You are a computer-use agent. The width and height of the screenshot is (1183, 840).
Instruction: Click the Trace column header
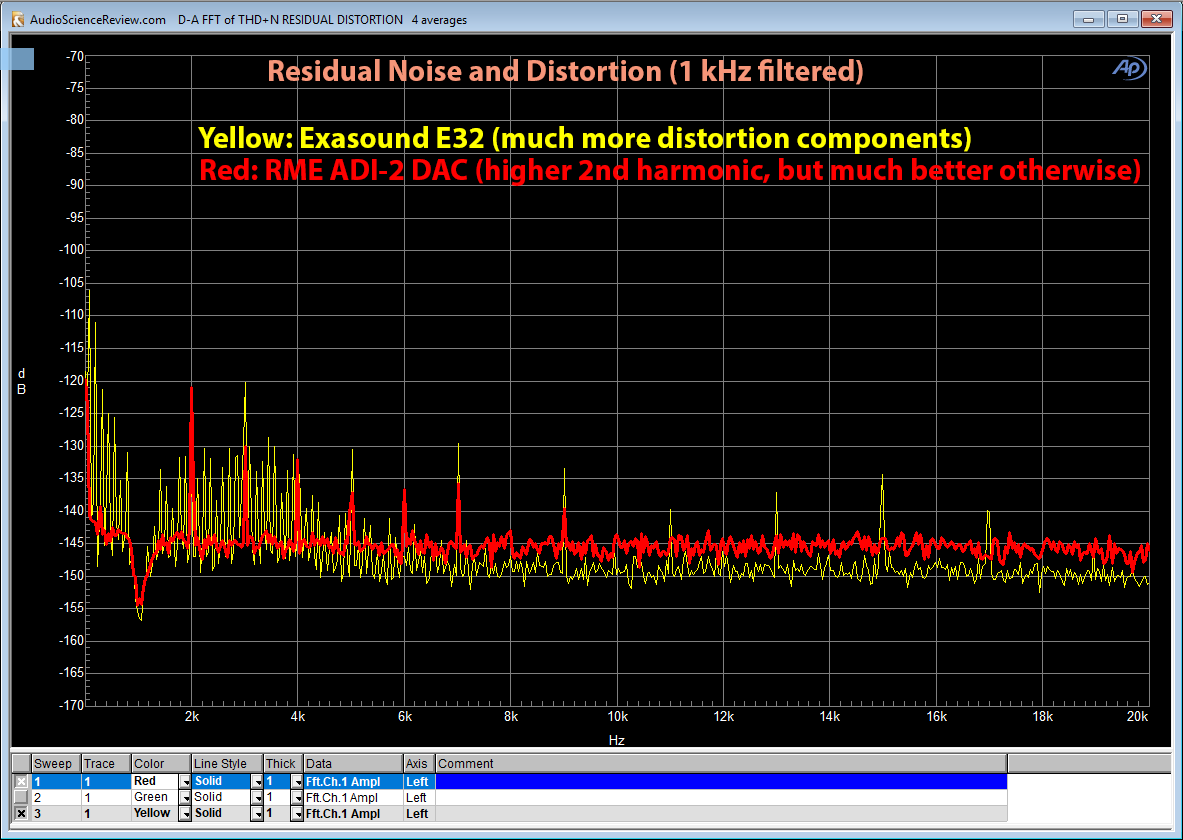click(106, 764)
